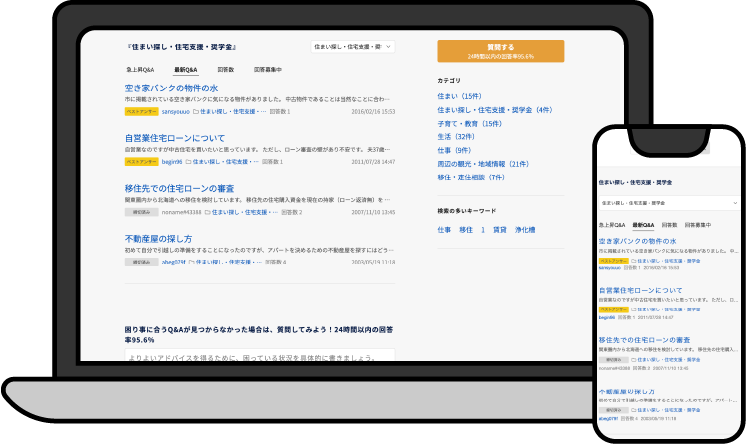Image resolution: width=746 pixels, height=444 pixels.
Task: Click the 浄化槽 keyword link
Action: click(x=525, y=230)
